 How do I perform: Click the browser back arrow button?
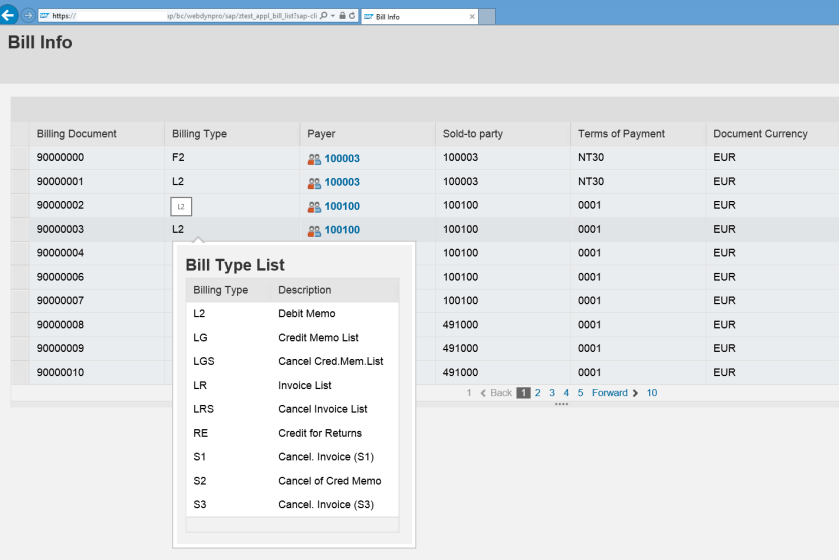tap(9, 15)
